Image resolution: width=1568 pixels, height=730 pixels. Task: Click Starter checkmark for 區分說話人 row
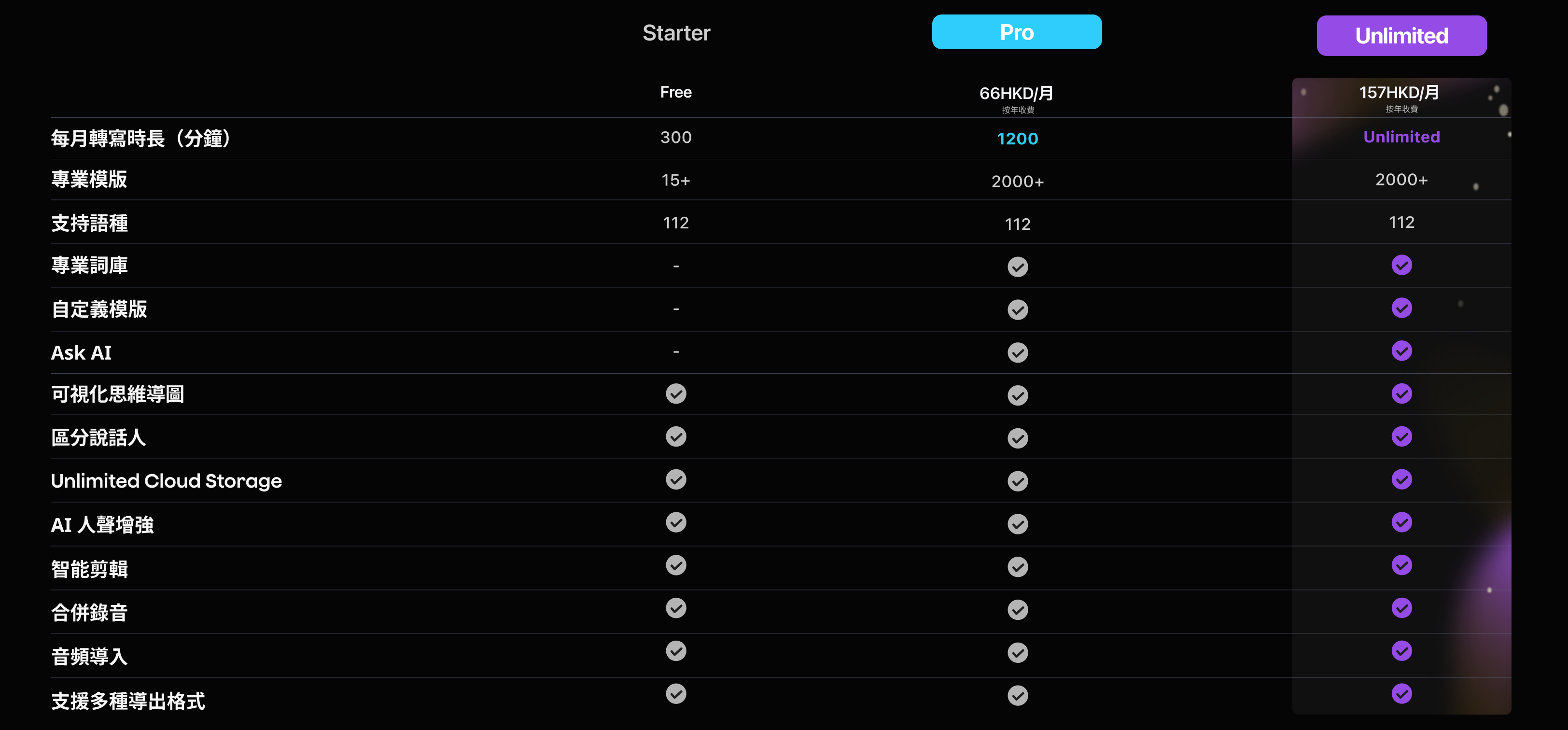tap(676, 436)
